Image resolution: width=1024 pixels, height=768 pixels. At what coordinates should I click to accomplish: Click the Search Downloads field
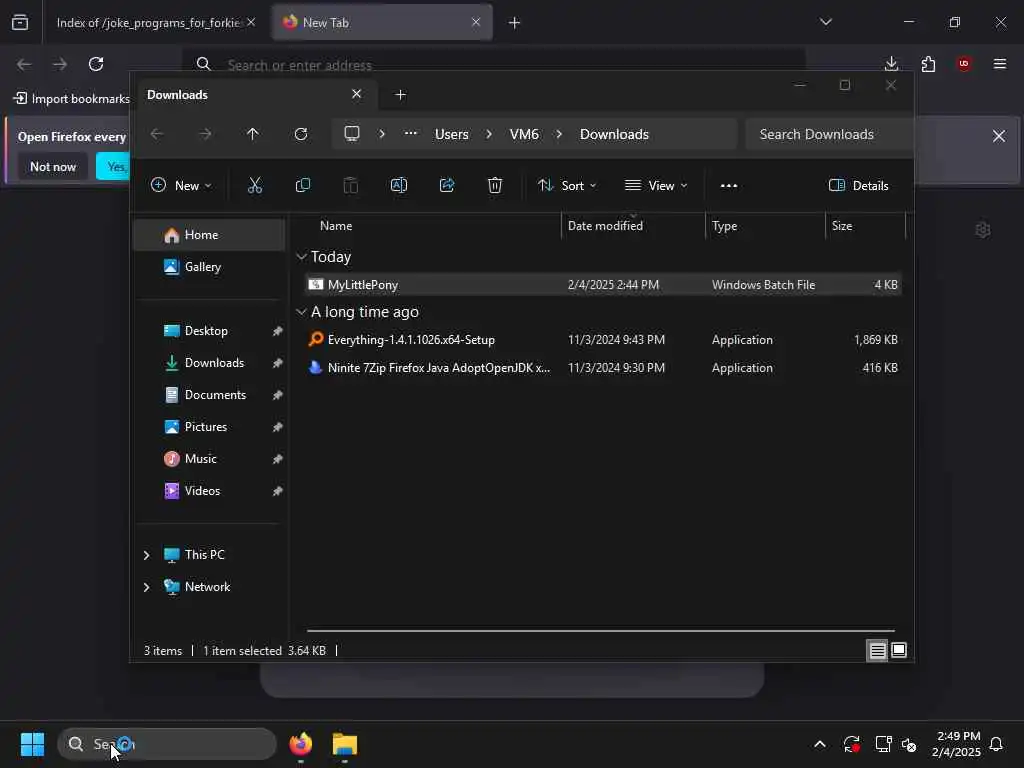point(828,134)
